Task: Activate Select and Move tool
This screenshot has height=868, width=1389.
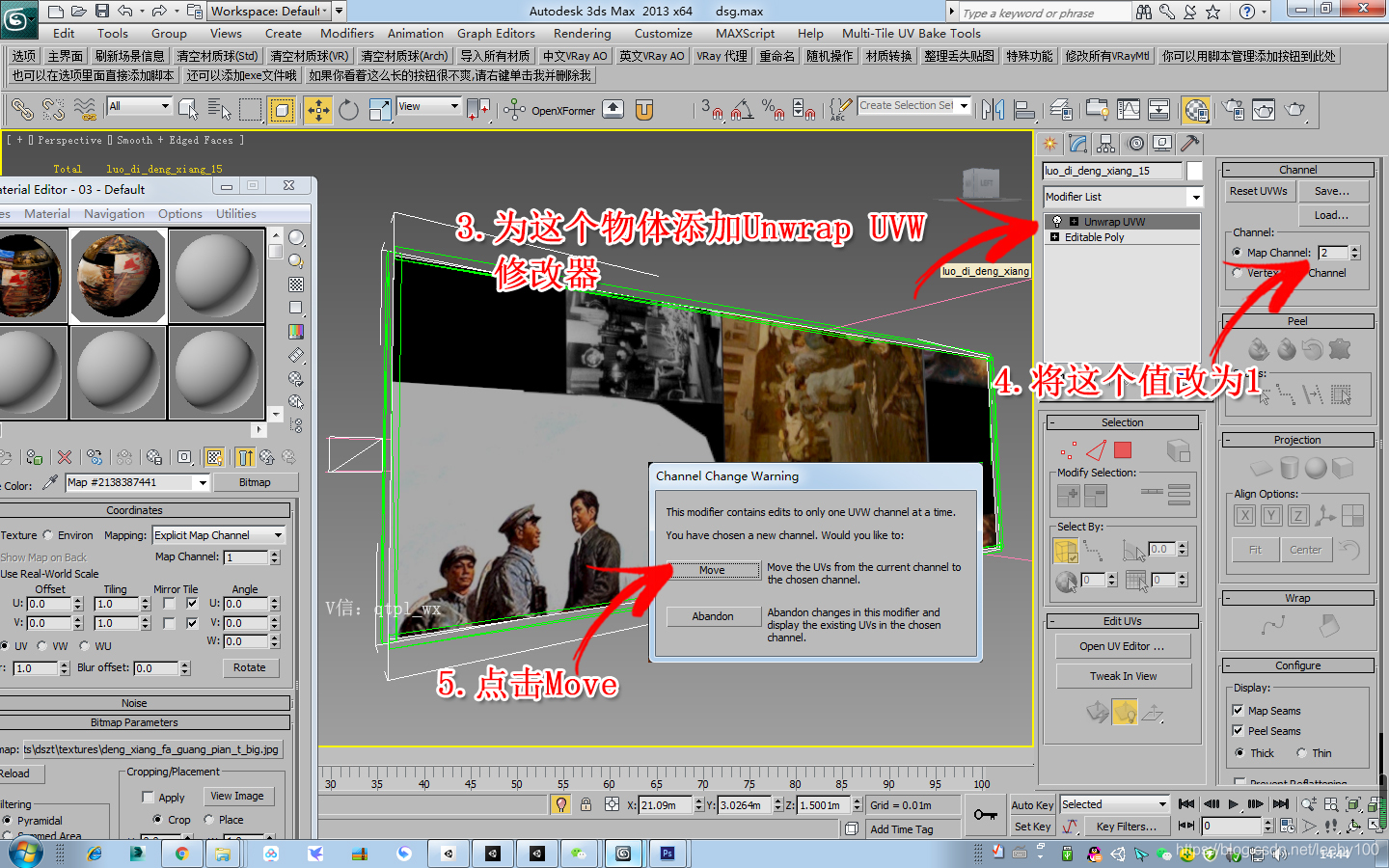Action: coord(318,110)
